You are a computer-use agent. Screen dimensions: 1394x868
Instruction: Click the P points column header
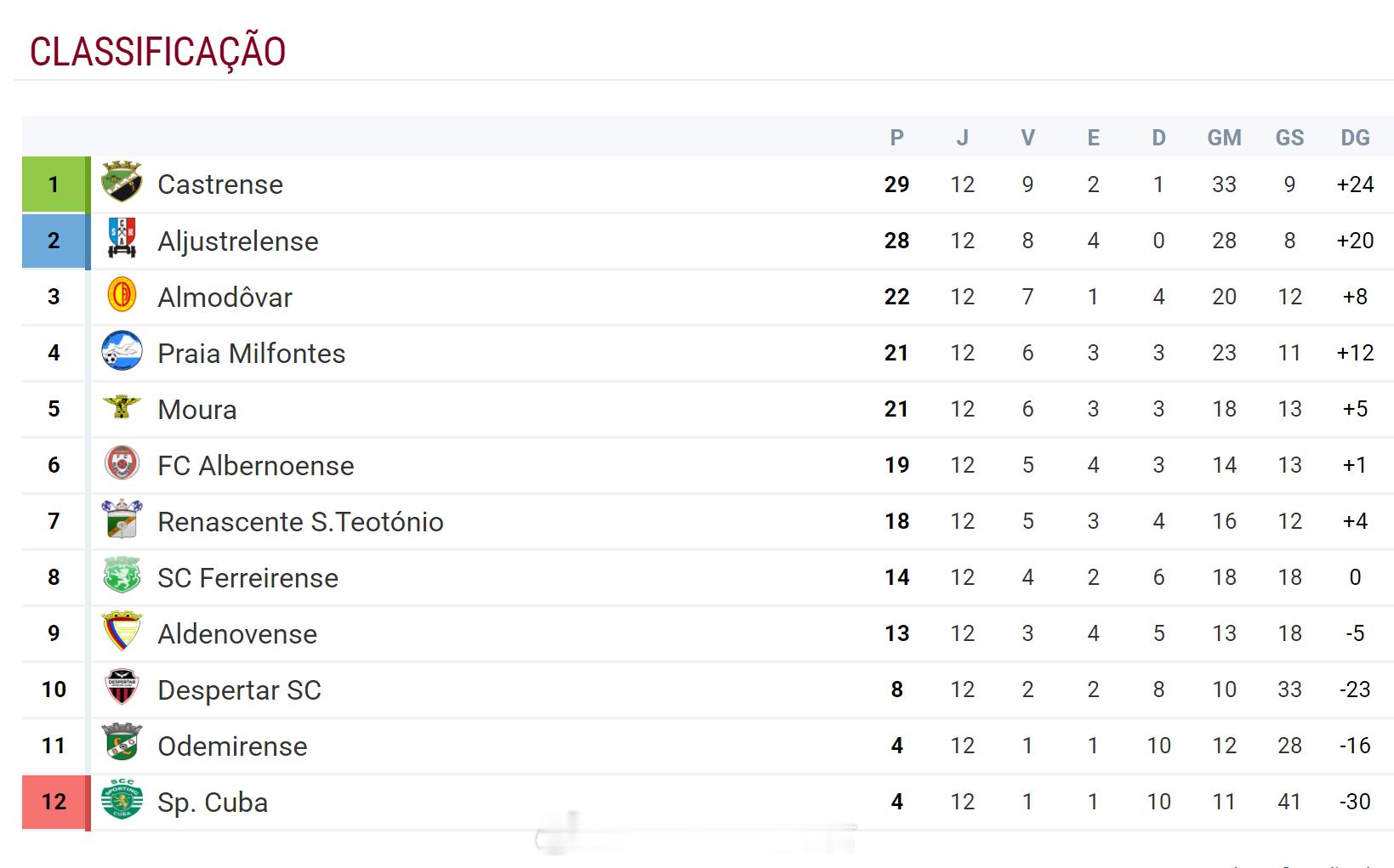(x=896, y=138)
